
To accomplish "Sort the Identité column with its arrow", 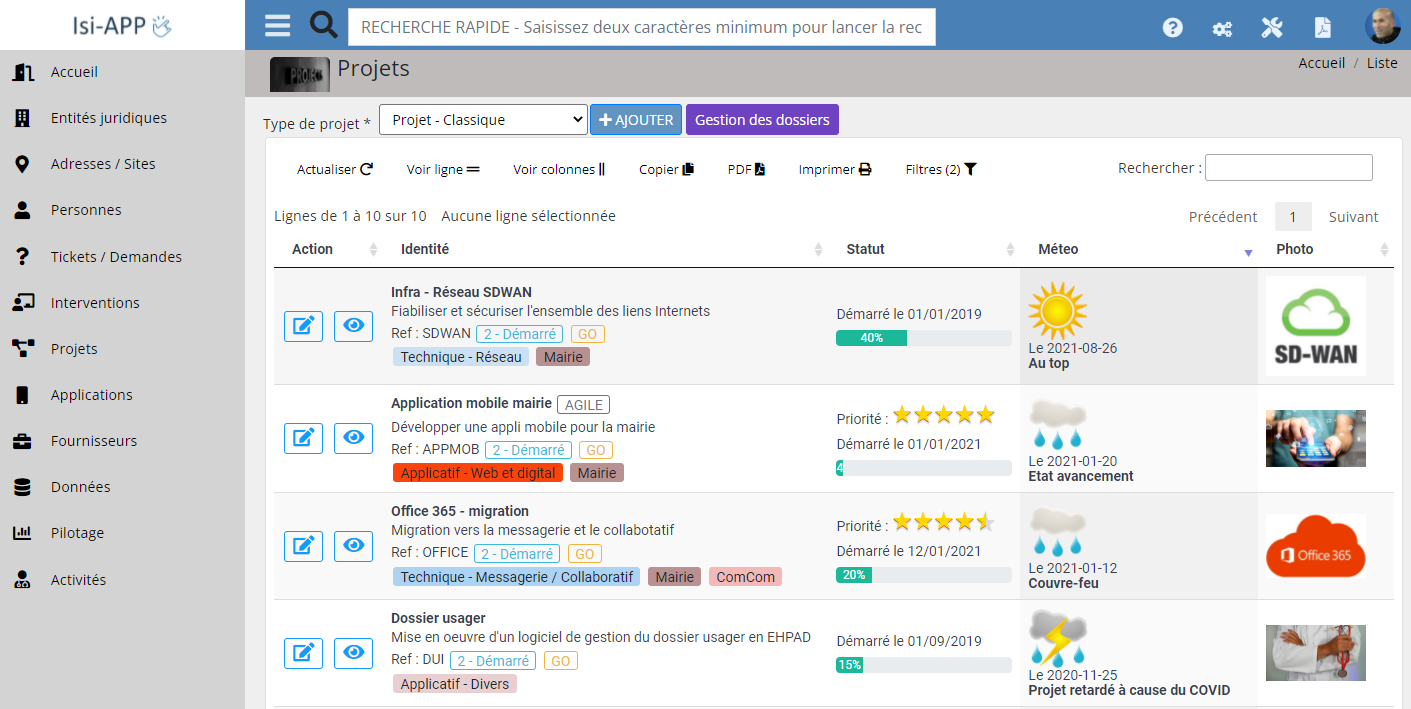I will click(819, 249).
